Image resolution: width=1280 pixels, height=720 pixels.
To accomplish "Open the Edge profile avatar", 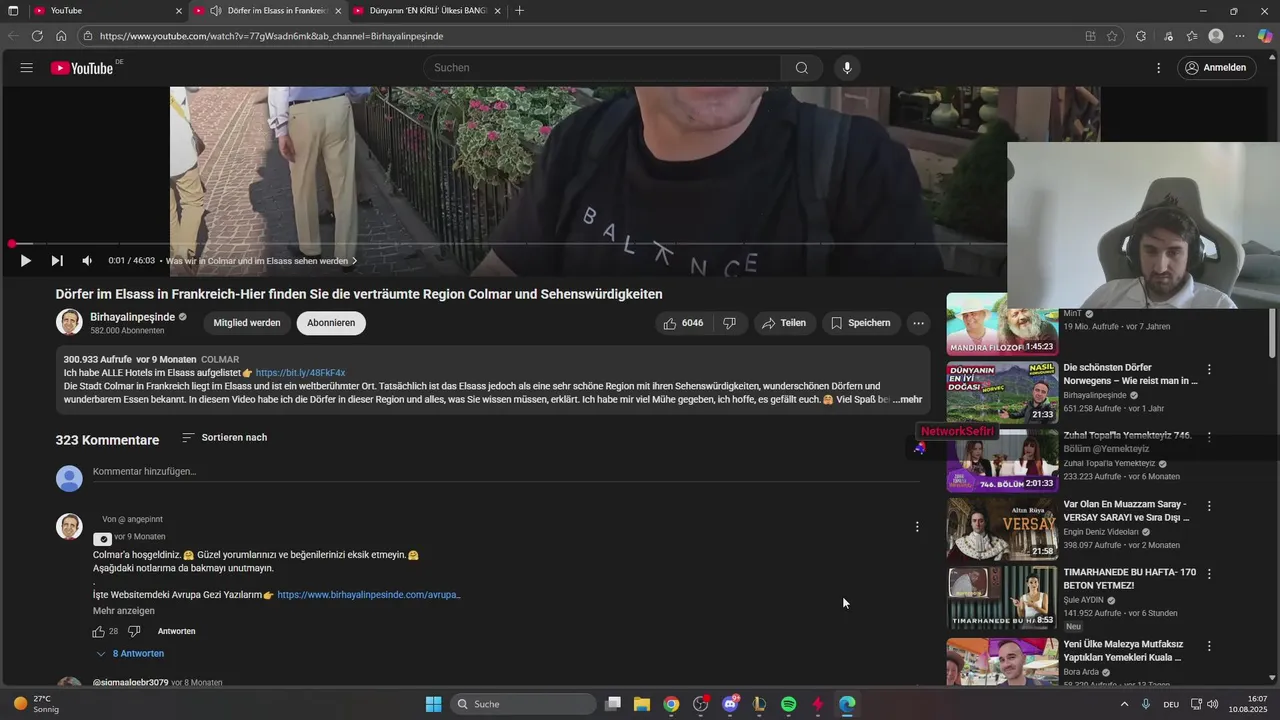I will click(x=1216, y=36).
